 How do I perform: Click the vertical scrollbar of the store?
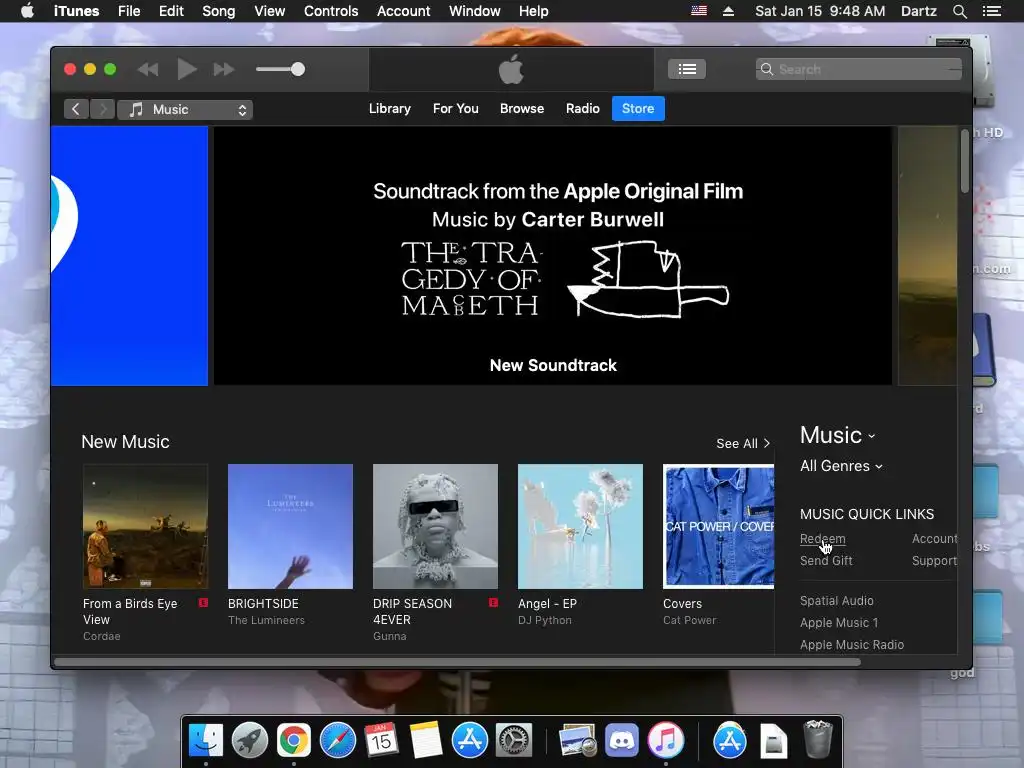(965, 161)
